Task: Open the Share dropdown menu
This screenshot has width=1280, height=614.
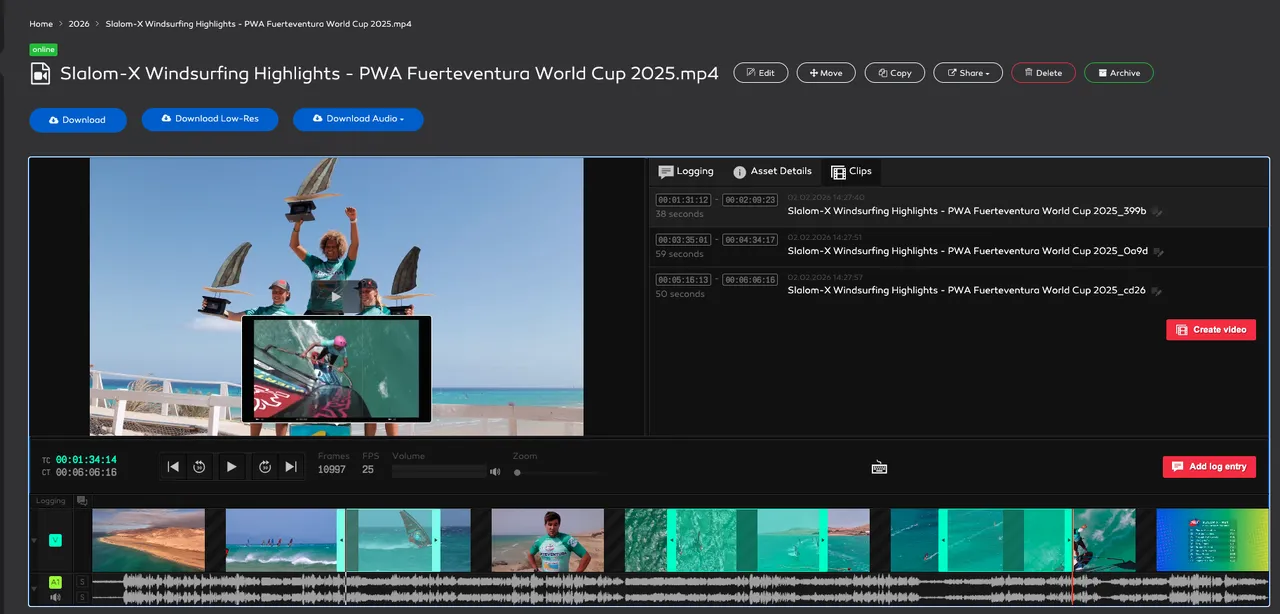Action: (x=968, y=73)
